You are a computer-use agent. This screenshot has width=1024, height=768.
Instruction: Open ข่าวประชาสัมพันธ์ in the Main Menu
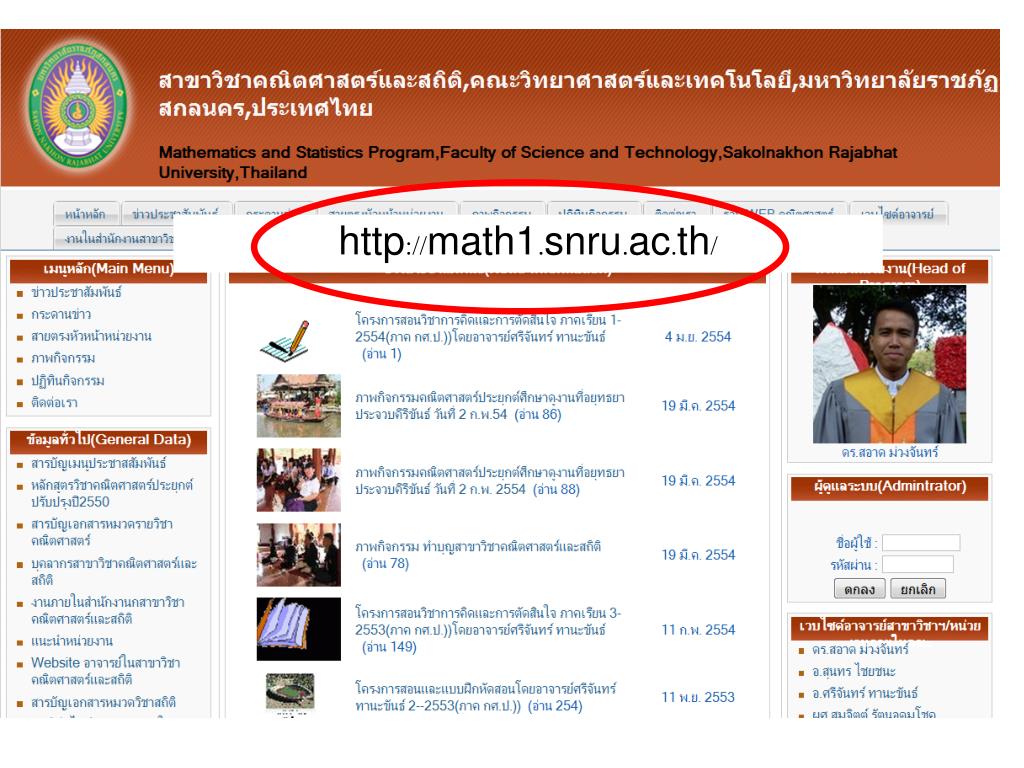pos(76,292)
